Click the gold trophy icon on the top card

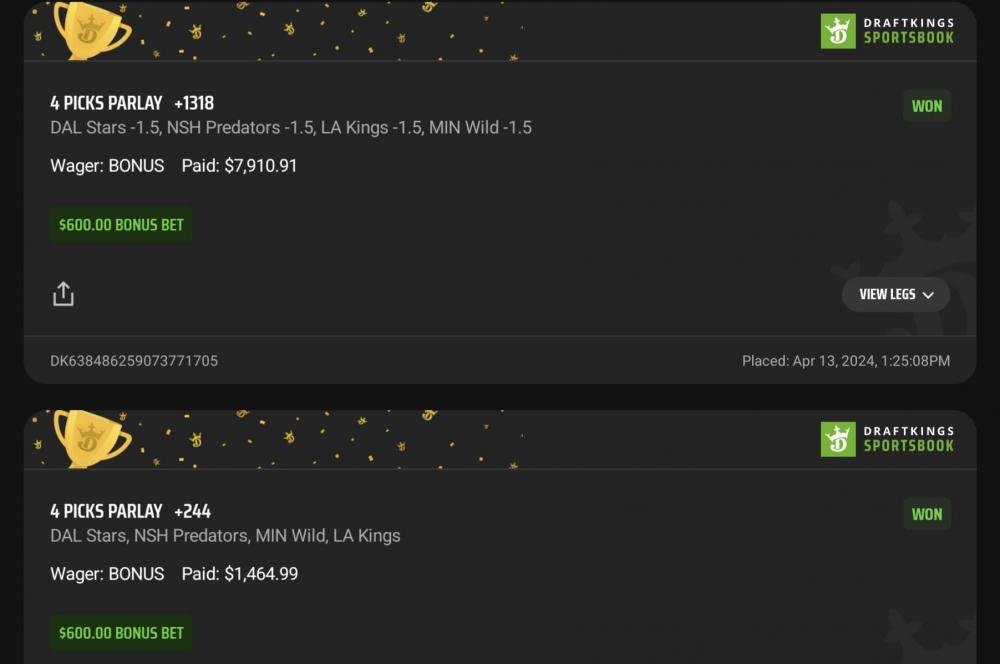(91, 28)
